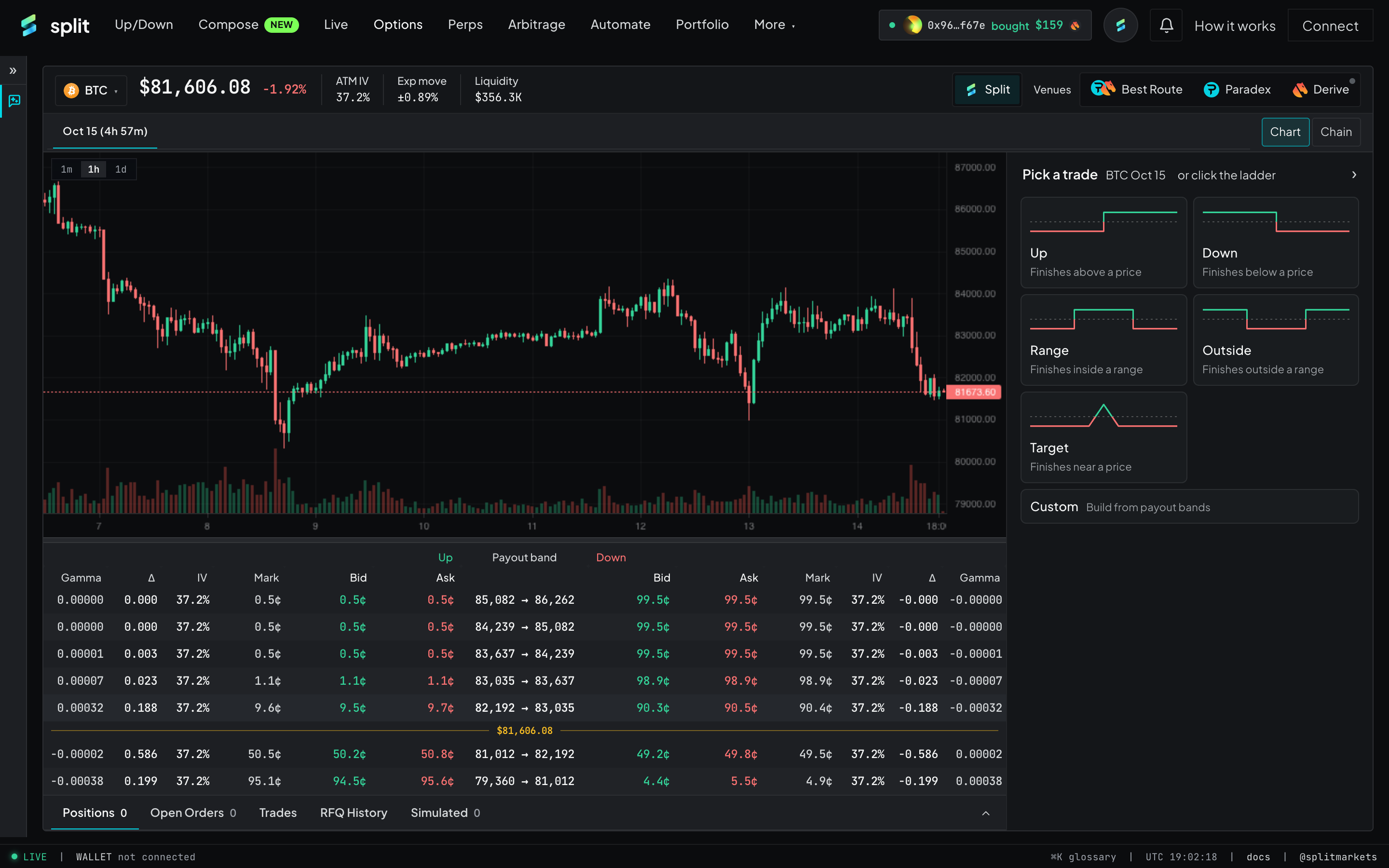Switch chart interval to 1m
The image size is (1389, 868).
(67, 169)
